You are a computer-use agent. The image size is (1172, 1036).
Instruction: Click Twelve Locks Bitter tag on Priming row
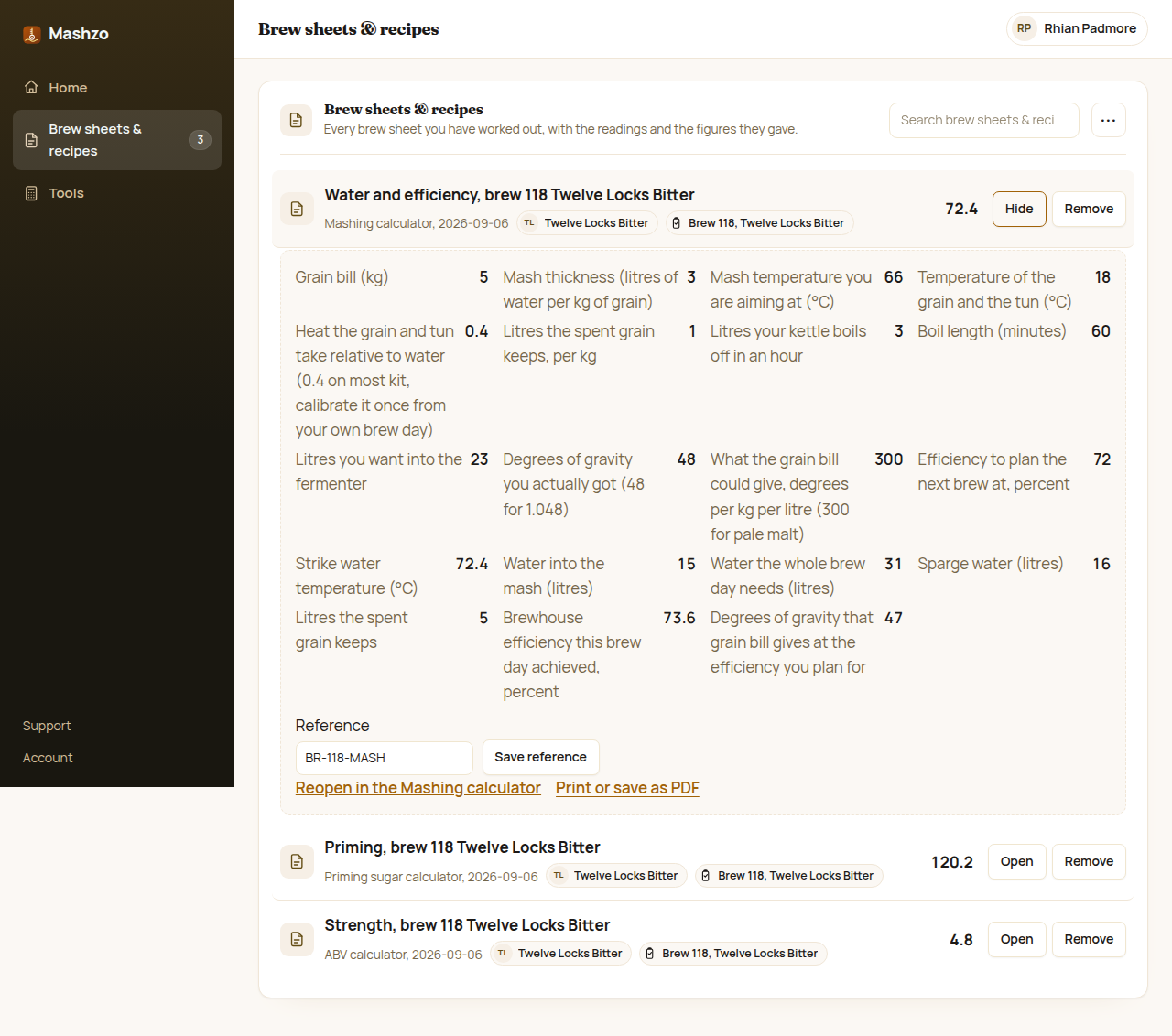point(616,876)
